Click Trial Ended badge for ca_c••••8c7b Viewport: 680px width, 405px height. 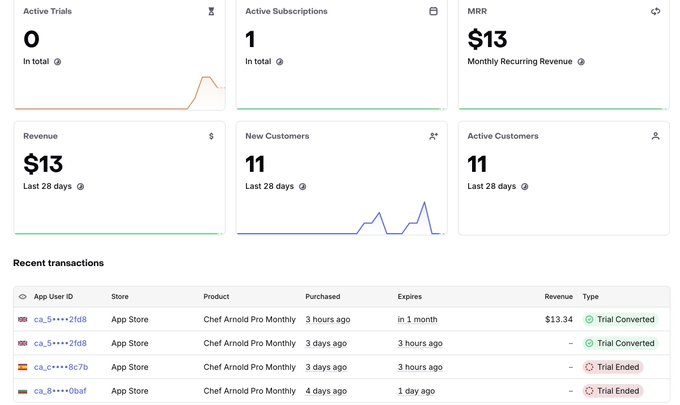613,367
